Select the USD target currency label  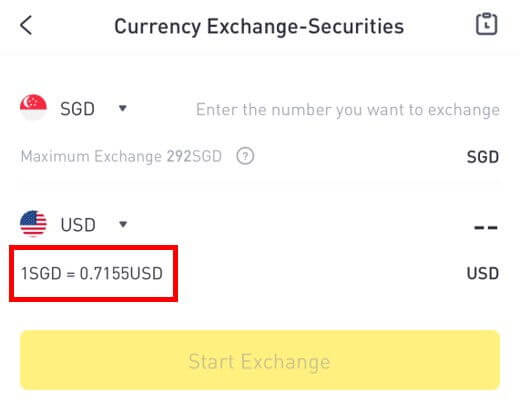tap(78, 225)
